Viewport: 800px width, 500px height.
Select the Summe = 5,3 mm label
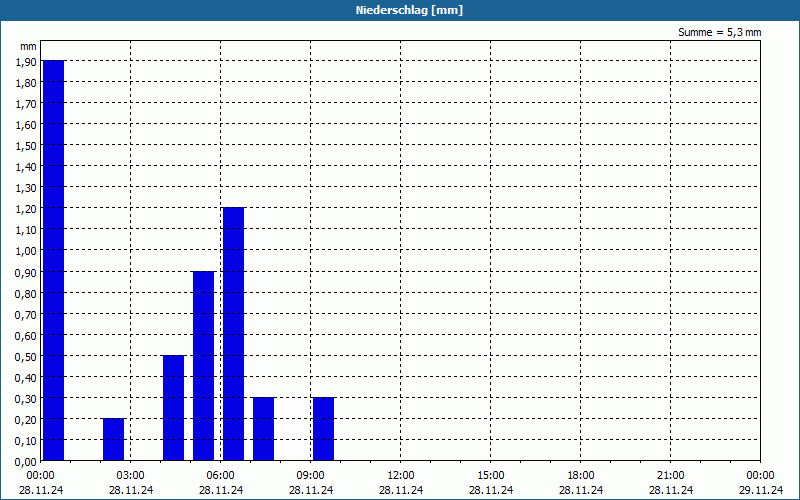pos(719,32)
